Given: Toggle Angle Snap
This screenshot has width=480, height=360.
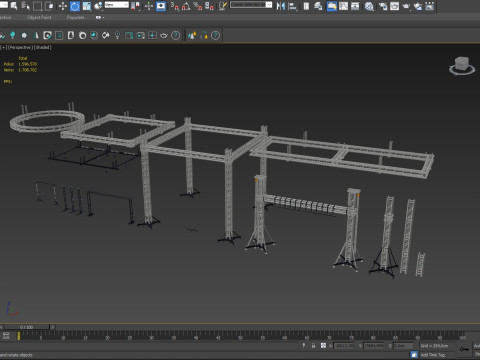Looking at the screenshot, I should [x=186, y=6].
